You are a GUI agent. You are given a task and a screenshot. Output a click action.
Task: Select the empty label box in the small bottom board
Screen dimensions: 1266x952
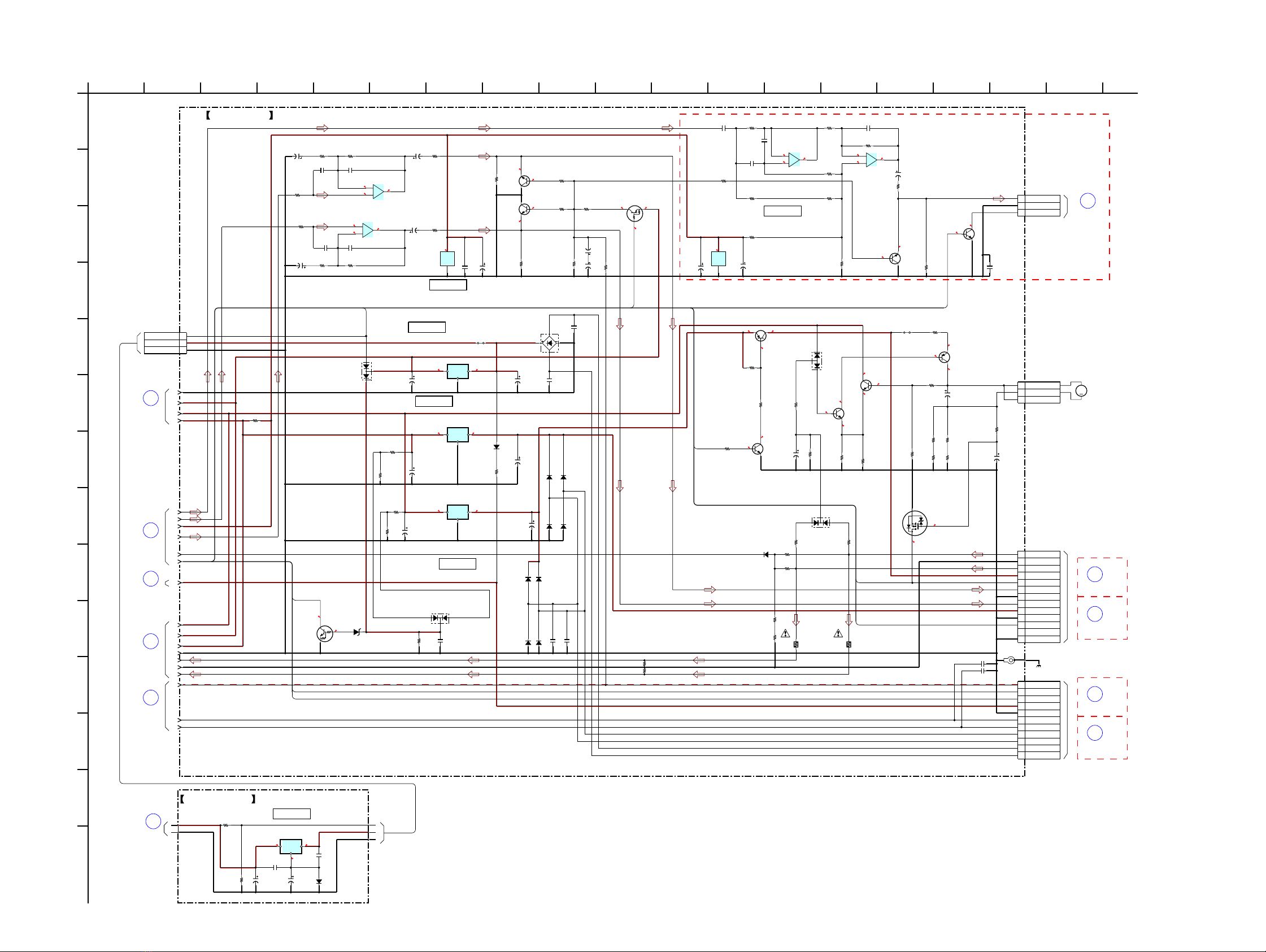click(292, 814)
